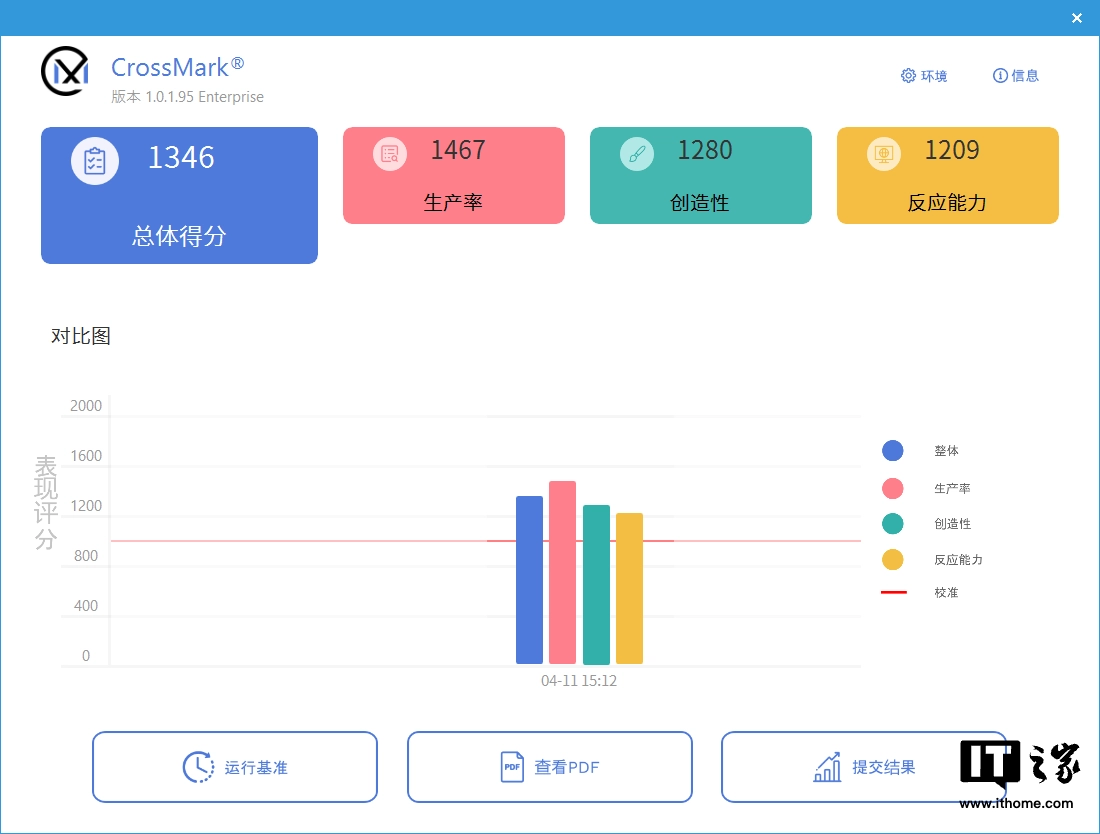Click the clipboard icon on overall score card

(x=95, y=160)
